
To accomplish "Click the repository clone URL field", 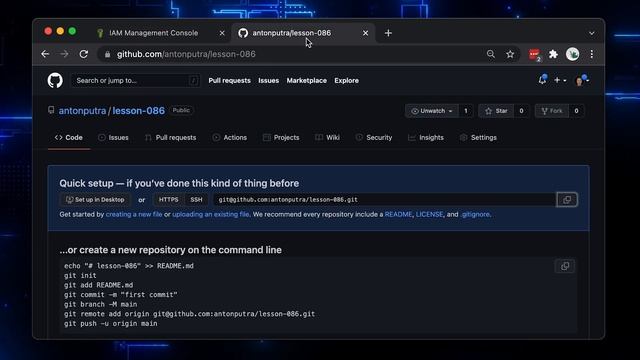I will point(384,200).
